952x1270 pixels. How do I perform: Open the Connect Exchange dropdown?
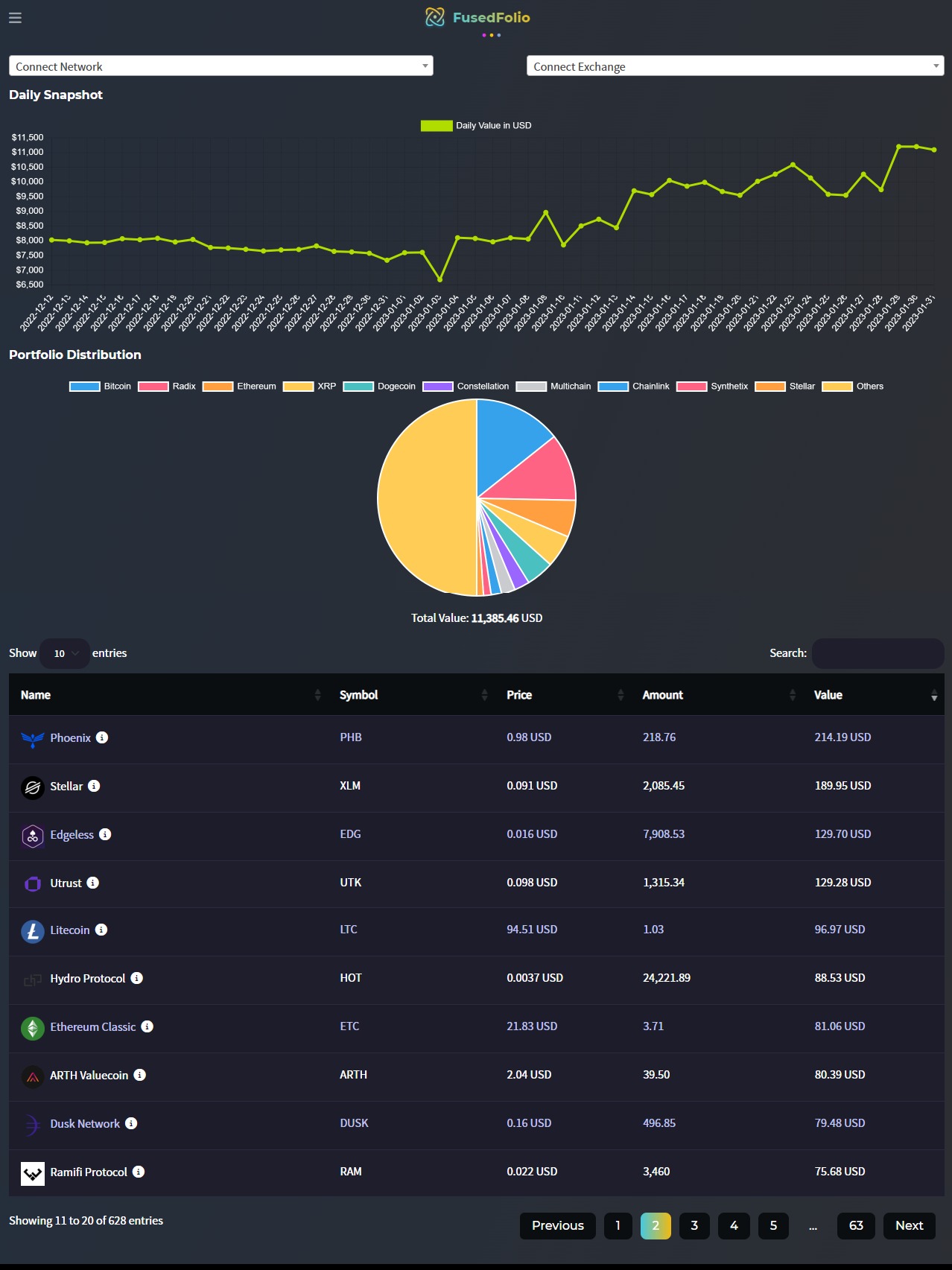[x=735, y=66]
